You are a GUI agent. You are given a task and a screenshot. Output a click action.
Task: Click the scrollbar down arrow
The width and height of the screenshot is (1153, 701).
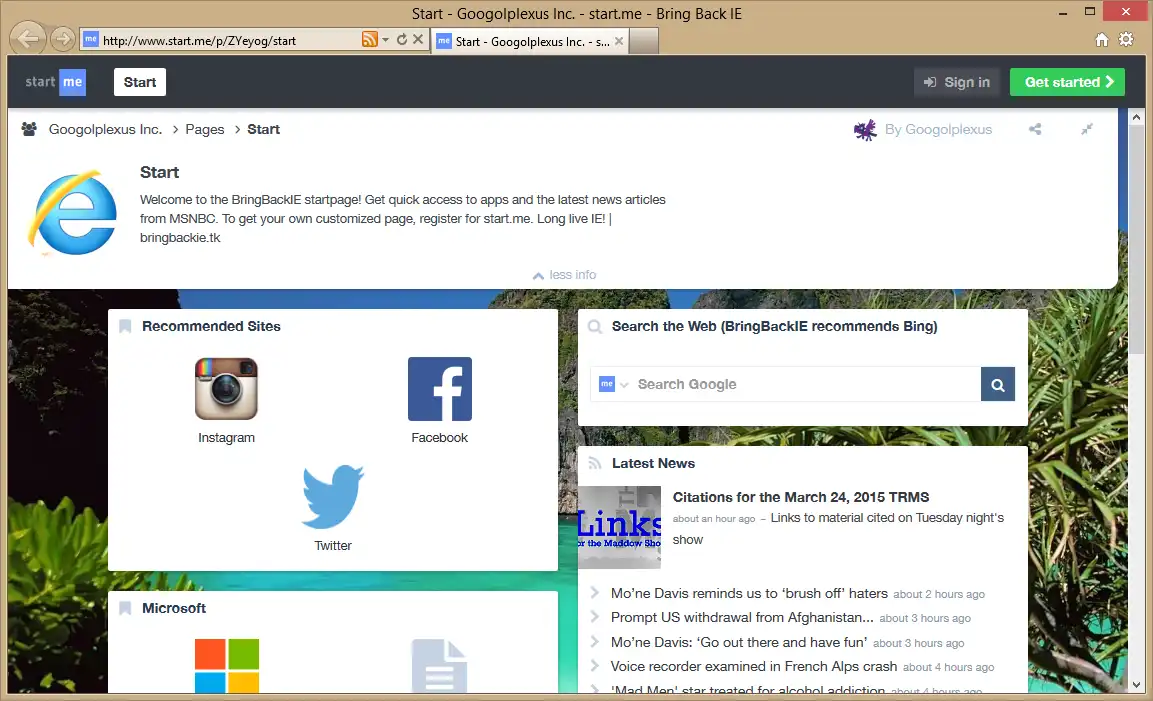[x=1136, y=684]
